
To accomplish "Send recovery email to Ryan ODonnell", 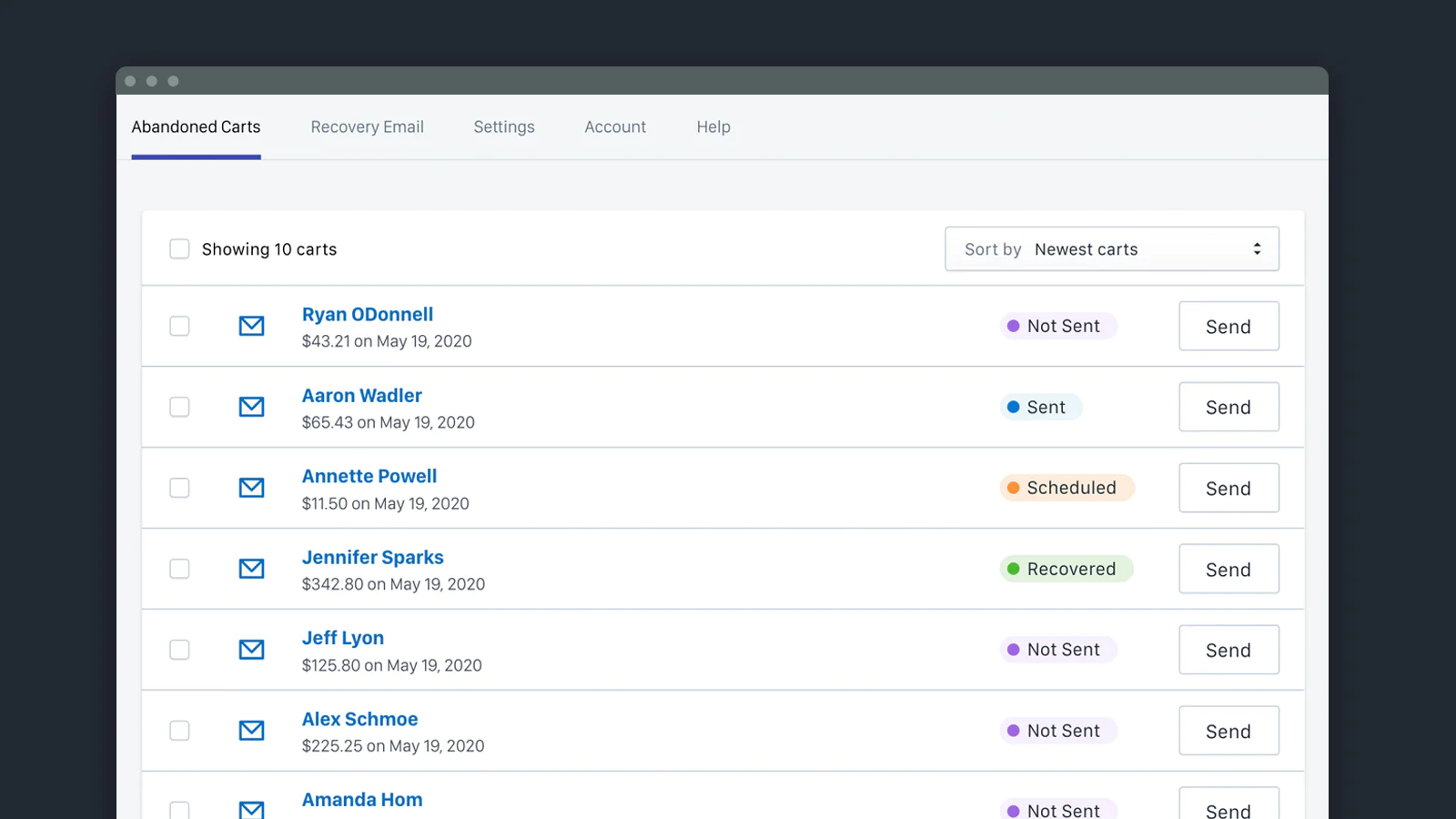I will pyautogui.click(x=1228, y=326).
